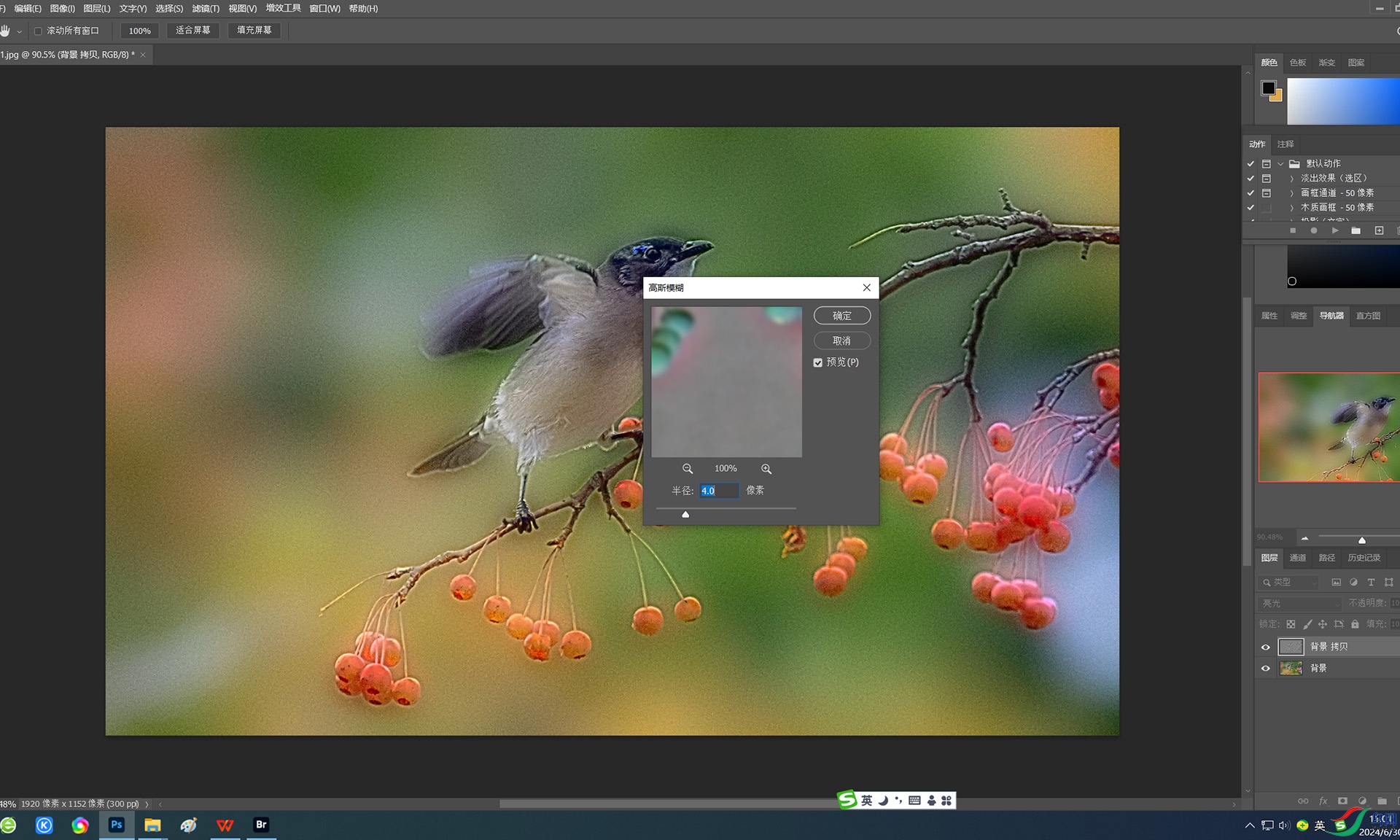Confirm Gaussian Blur with 确定 button
The image size is (1400, 840).
click(842, 316)
